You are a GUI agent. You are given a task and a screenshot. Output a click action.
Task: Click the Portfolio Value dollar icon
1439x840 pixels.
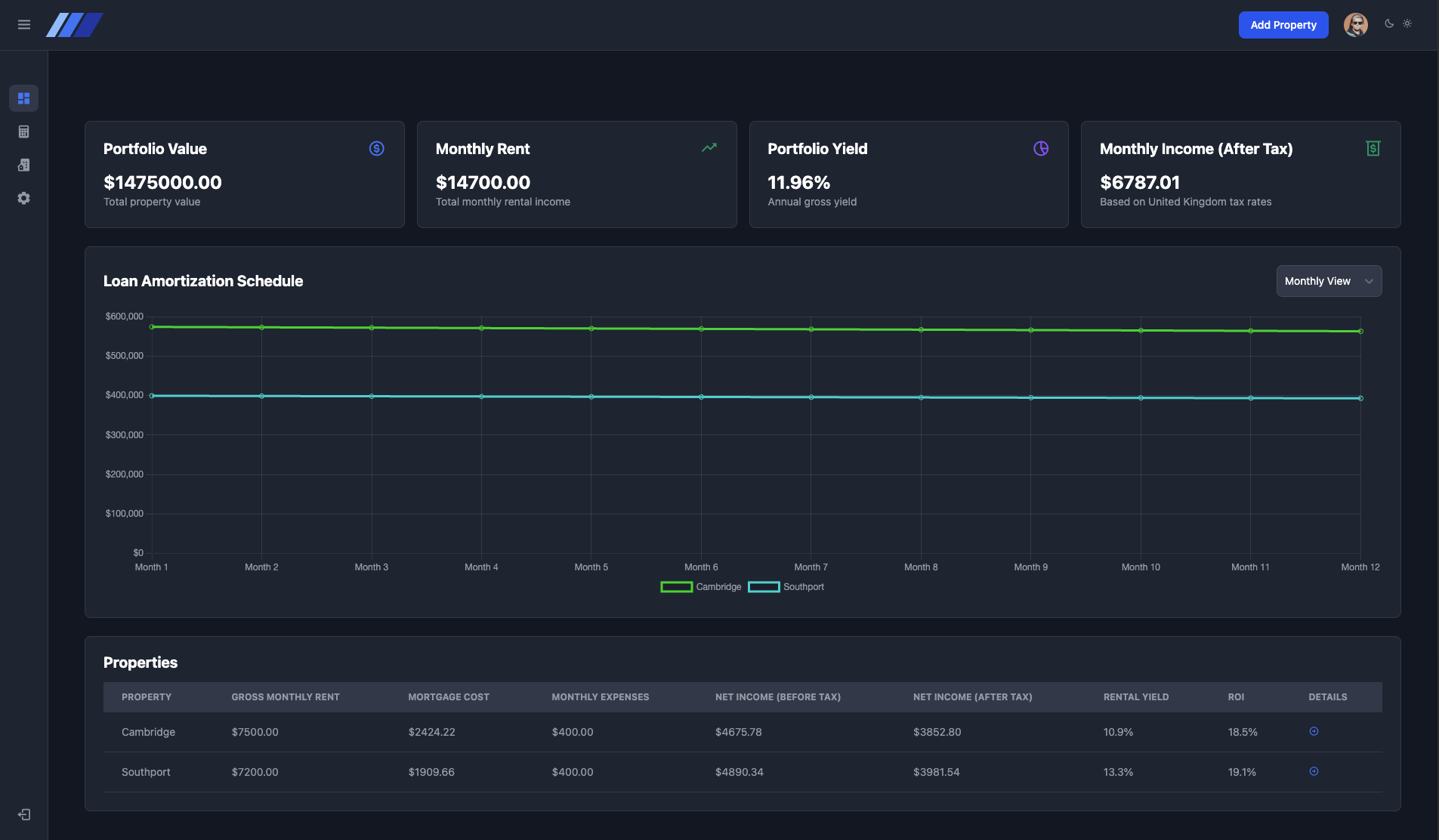click(x=376, y=149)
